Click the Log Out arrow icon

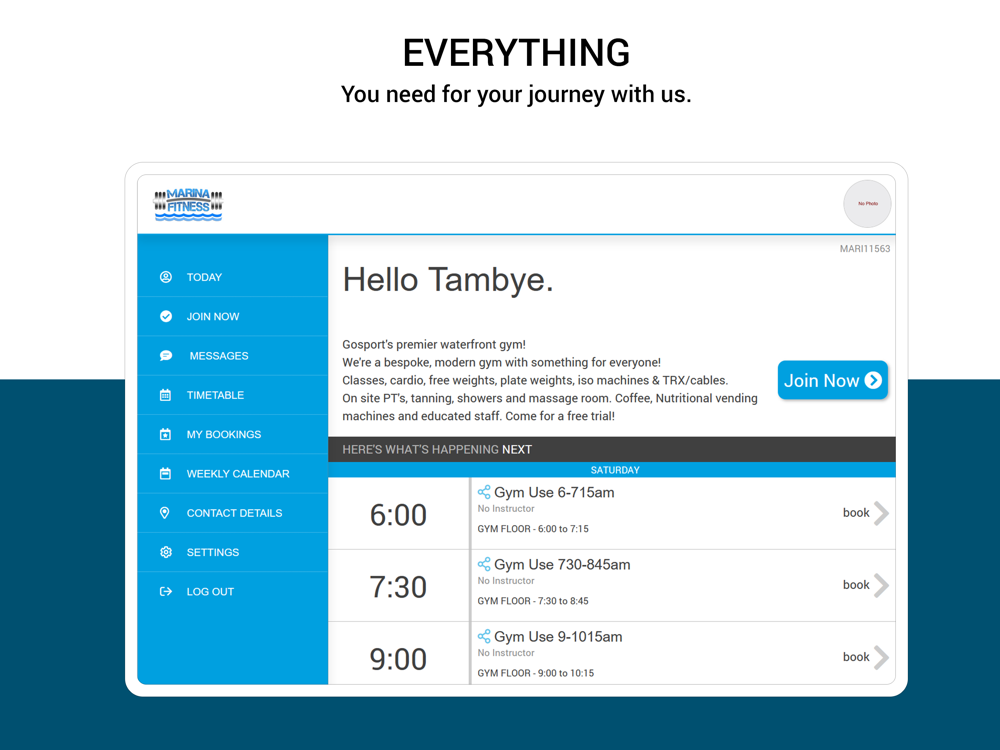(x=166, y=591)
